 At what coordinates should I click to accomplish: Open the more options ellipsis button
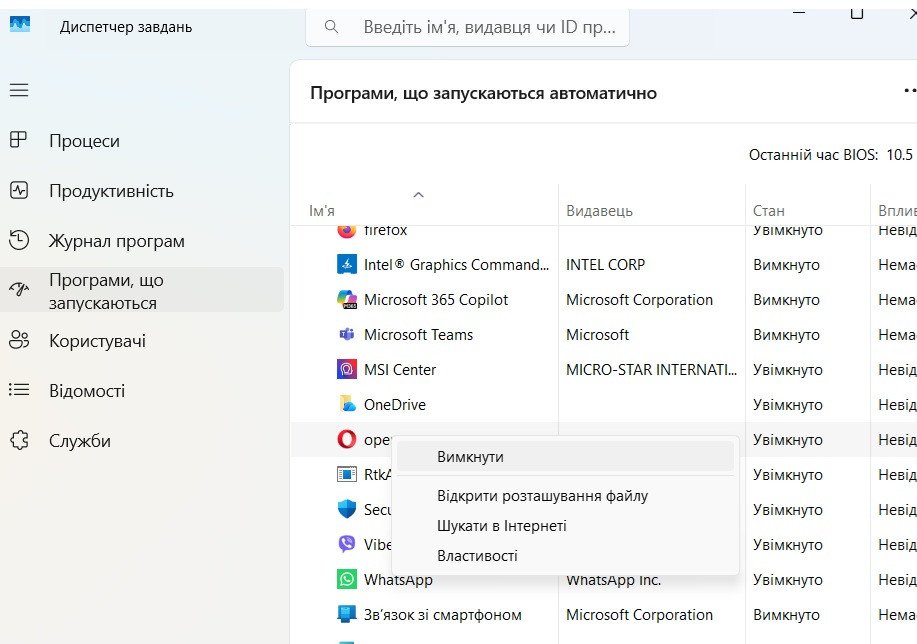click(x=910, y=91)
